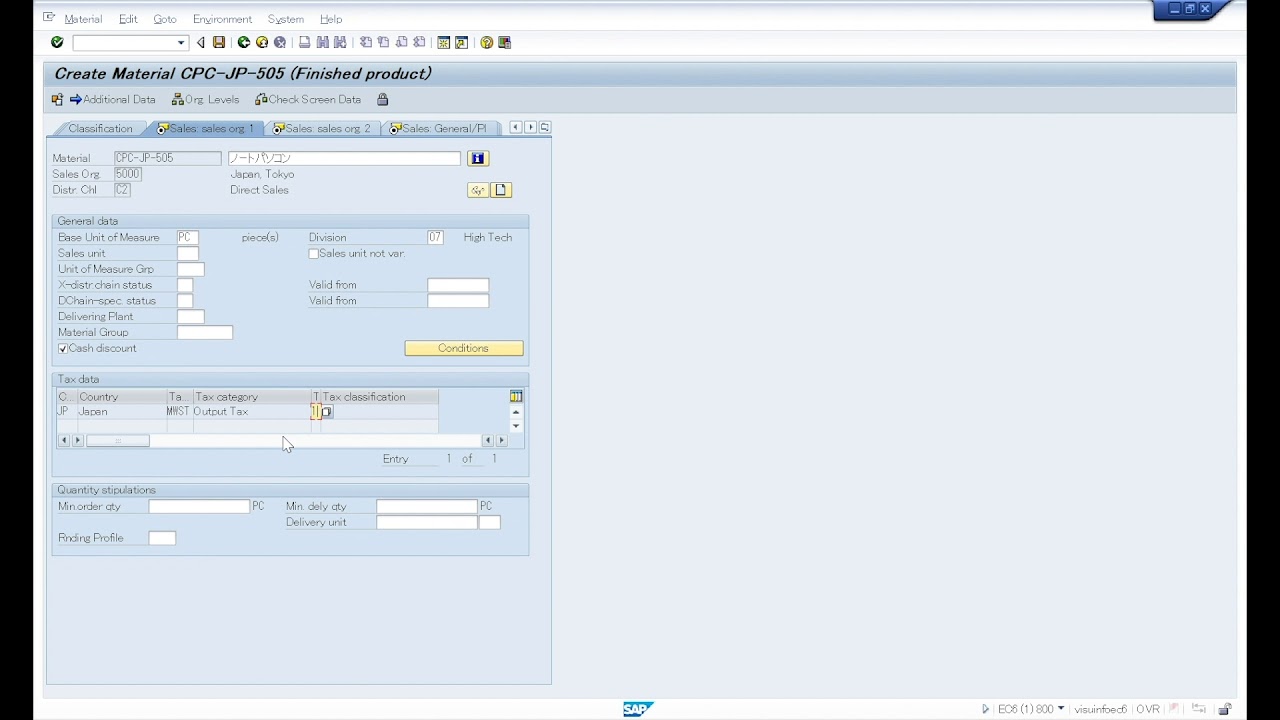Screen dimensions: 1280x720
Task: Open the Environment menu
Action: click(x=222, y=19)
